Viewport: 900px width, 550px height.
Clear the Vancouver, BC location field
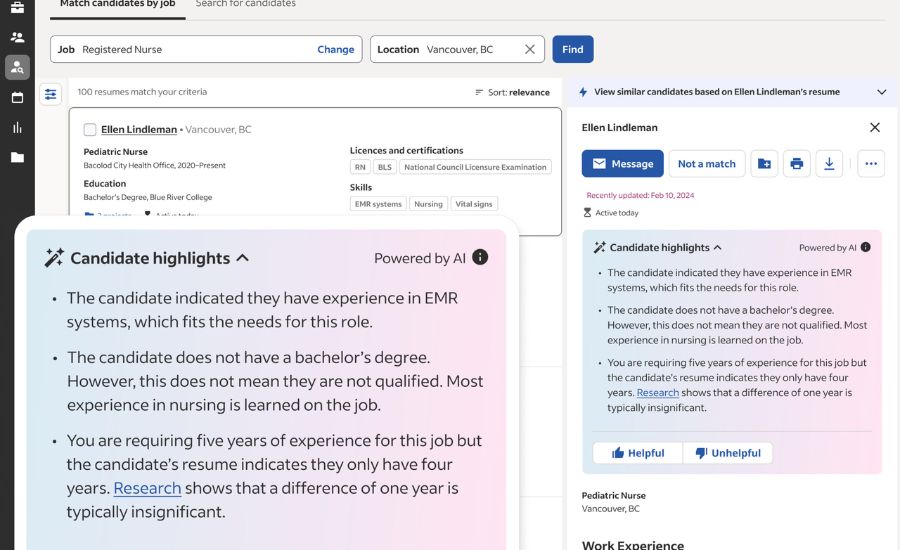530,49
